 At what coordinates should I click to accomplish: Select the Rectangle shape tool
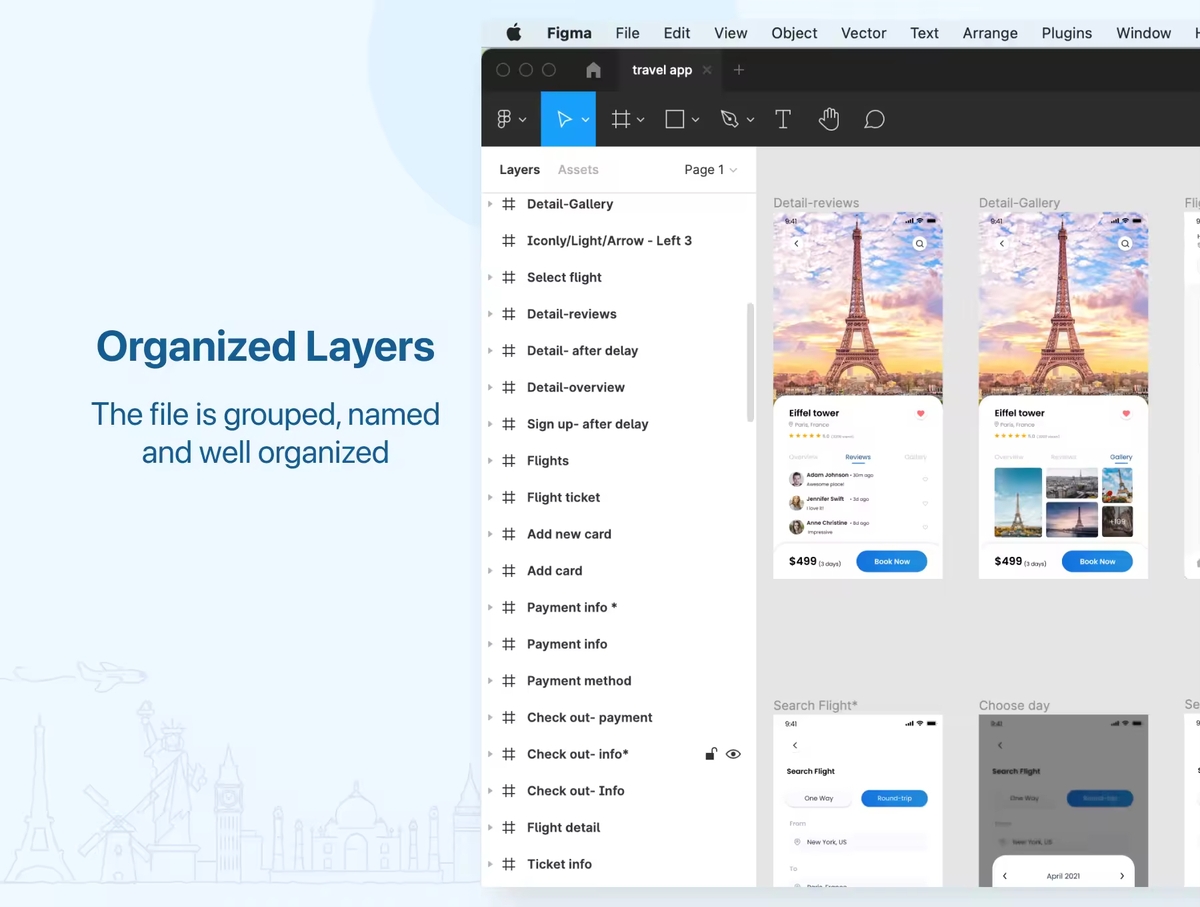pos(675,120)
